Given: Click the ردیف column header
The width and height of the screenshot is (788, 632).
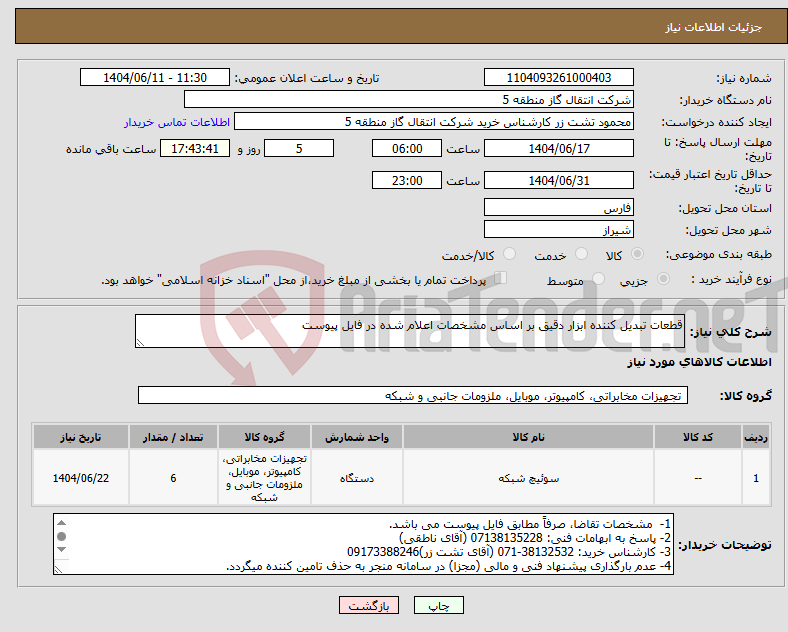Looking at the screenshot, I should pyautogui.click(x=756, y=437).
